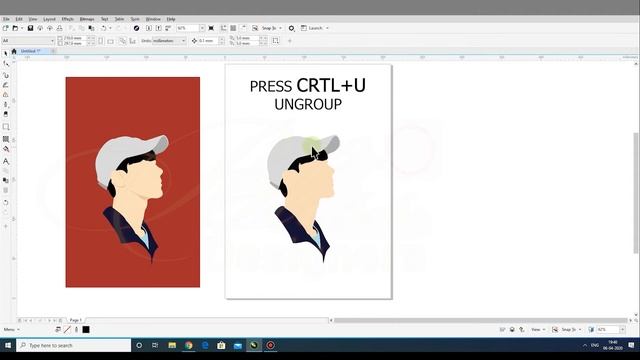This screenshot has width=640, height=360.
Task: Open the Window menu
Action: (x=153, y=19)
